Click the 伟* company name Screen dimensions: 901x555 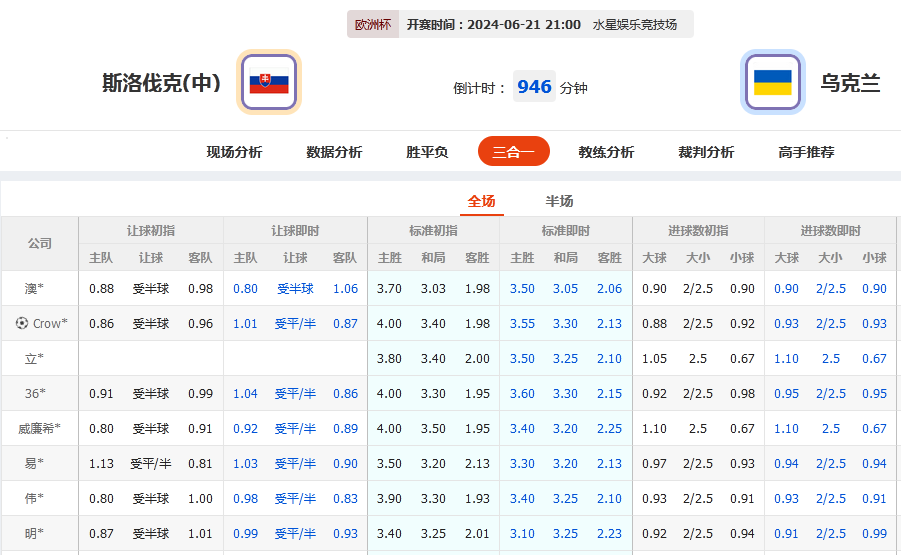(x=34, y=499)
